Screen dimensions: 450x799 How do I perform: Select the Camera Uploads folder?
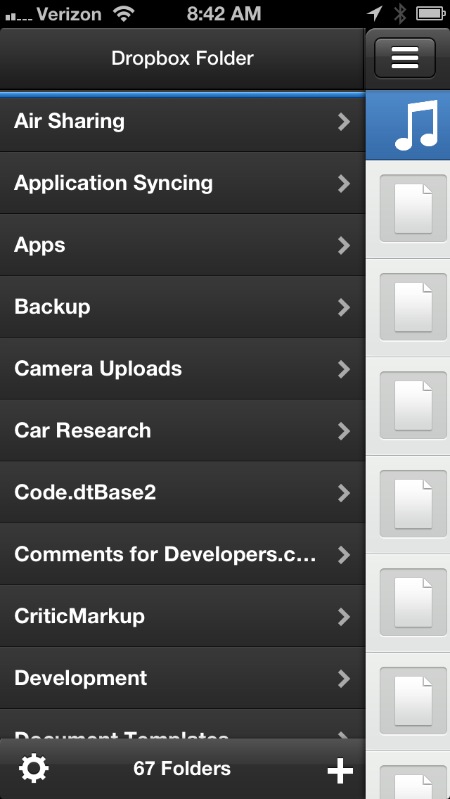[x=182, y=369]
